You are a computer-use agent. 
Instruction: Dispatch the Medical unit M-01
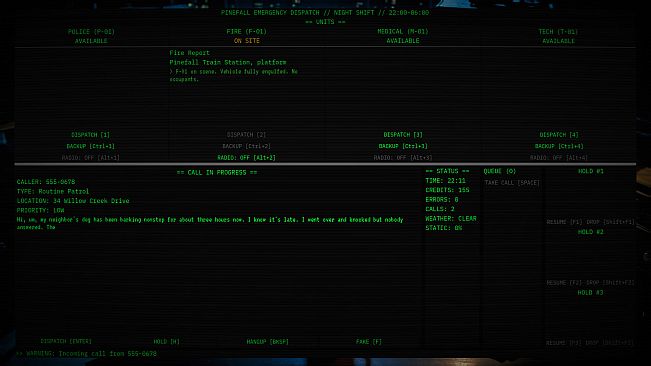(x=403, y=135)
